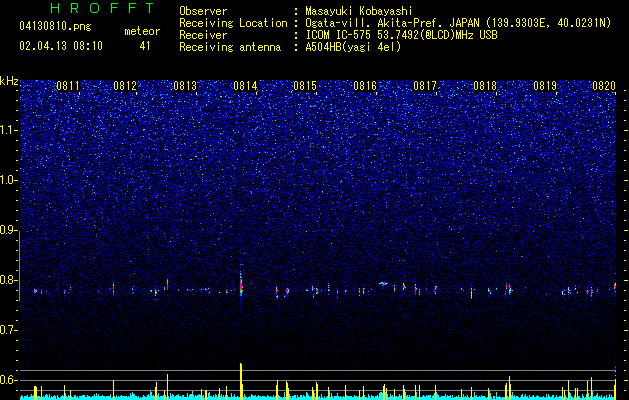Click the meteor count label
This screenshot has width=629, height=400.
(142, 31)
